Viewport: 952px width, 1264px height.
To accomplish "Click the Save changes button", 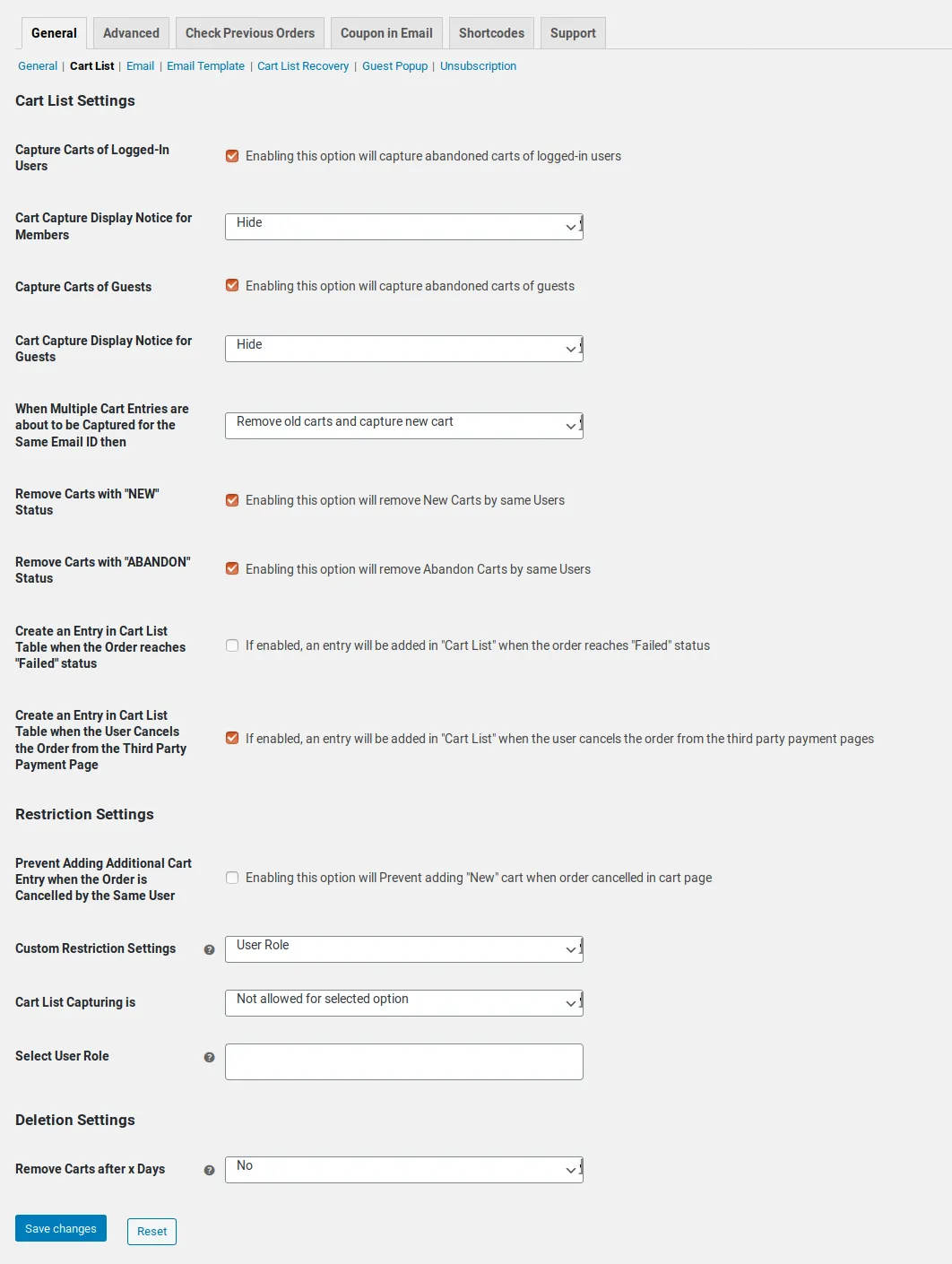I will (61, 1228).
